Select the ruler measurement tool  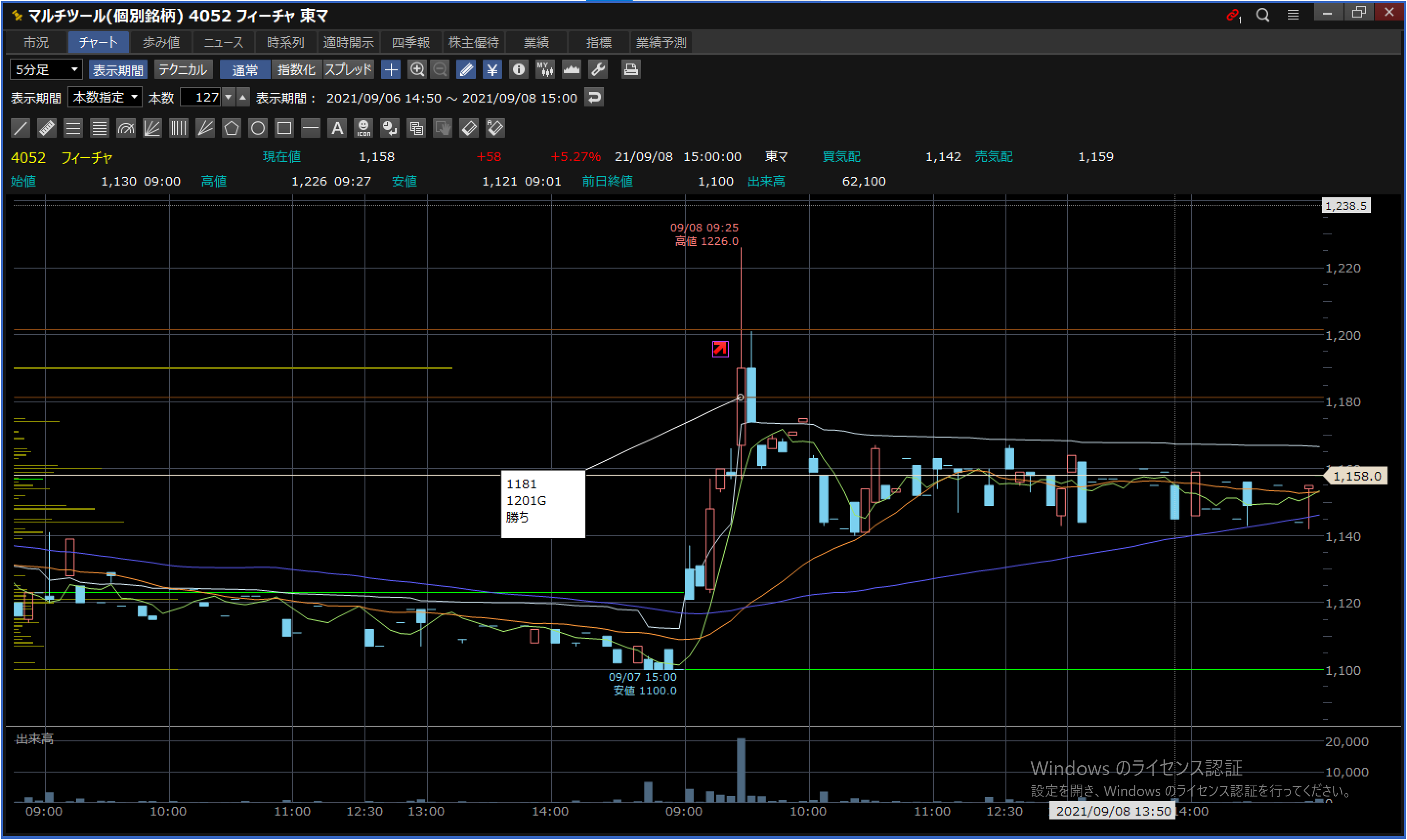(46, 128)
